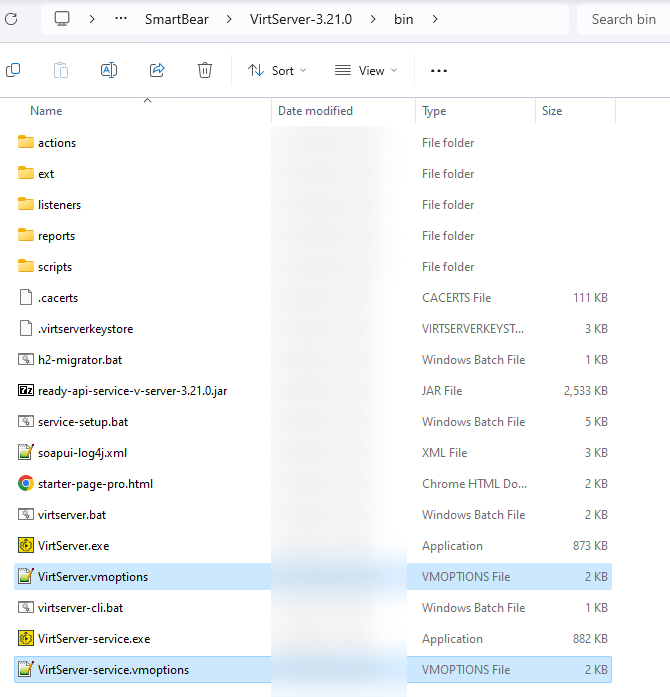Click JAR File type cell
670x697 pixels.
pyautogui.click(x=442, y=391)
